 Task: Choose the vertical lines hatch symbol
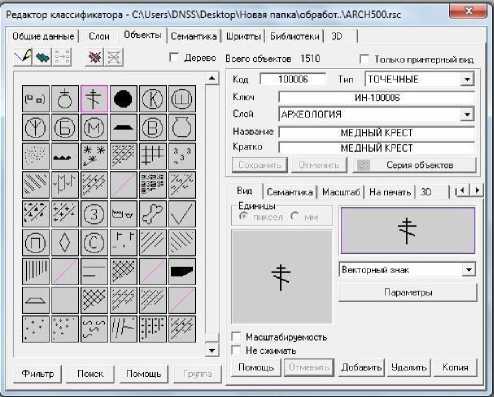36,271
